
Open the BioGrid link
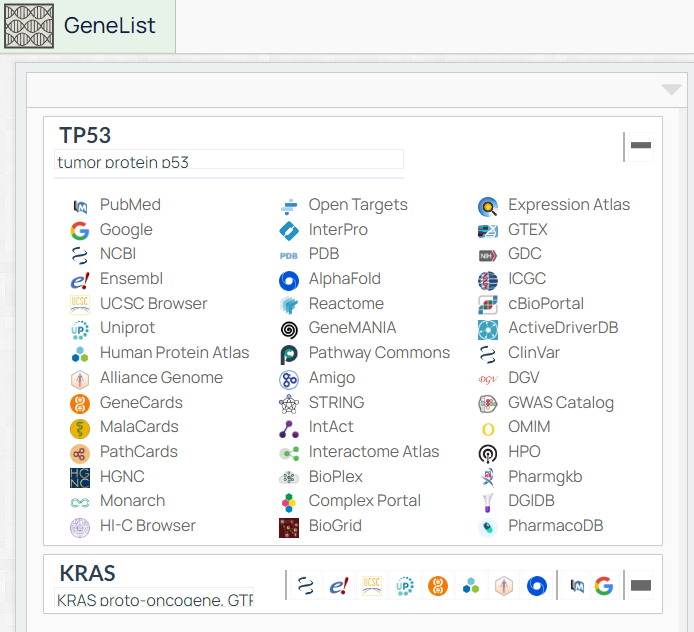(x=335, y=525)
